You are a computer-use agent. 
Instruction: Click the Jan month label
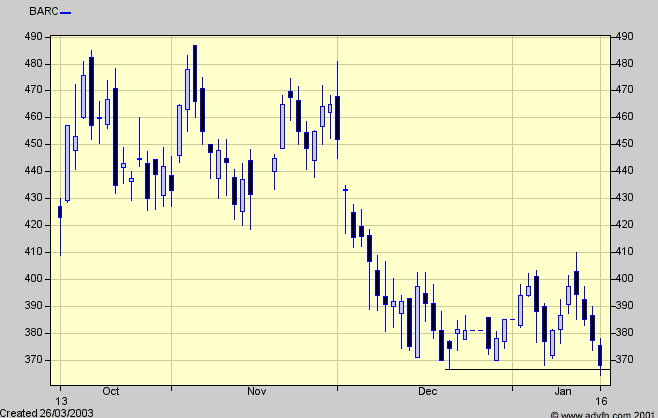point(563,392)
